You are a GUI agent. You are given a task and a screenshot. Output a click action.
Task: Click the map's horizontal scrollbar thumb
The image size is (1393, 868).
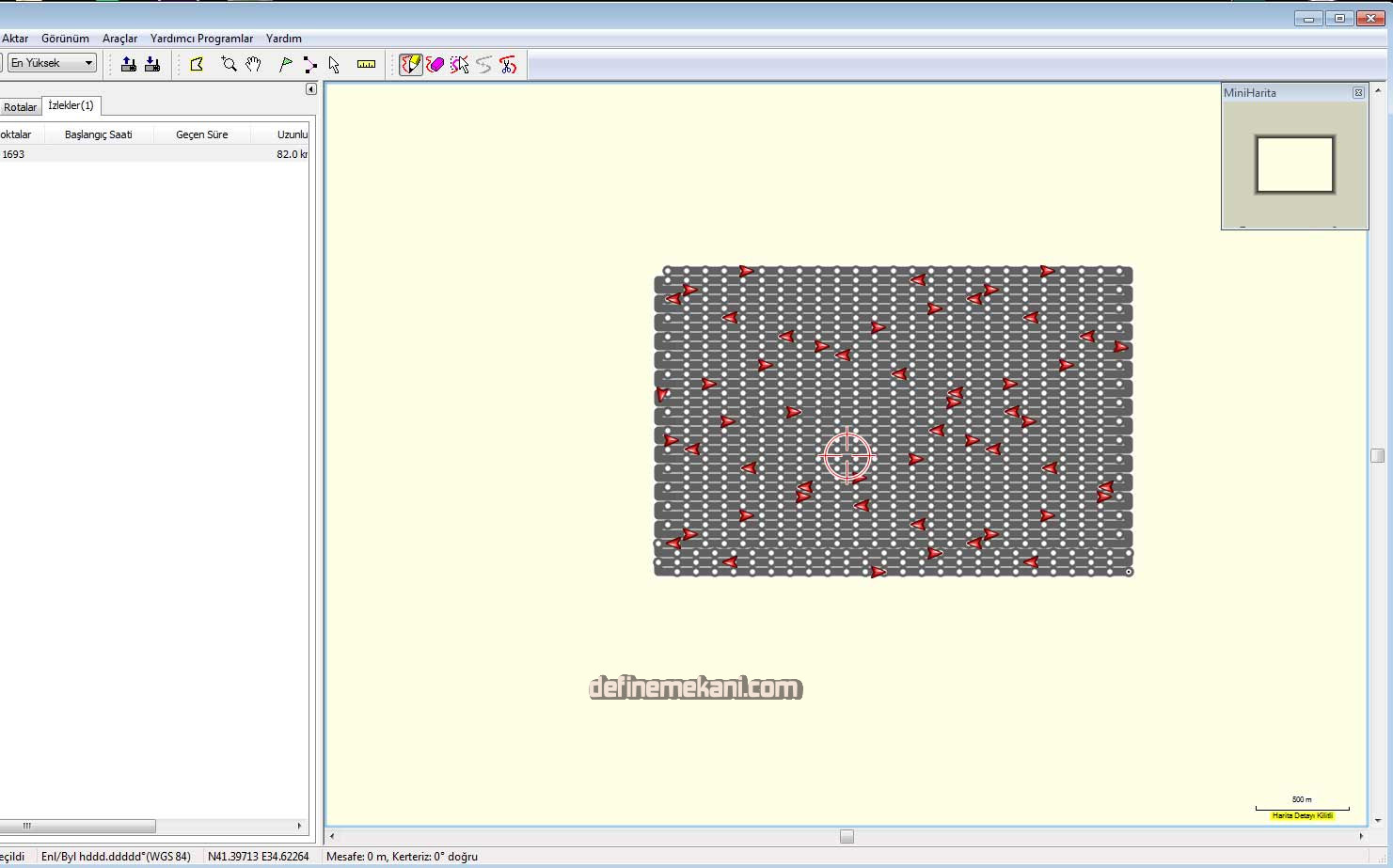click(x=847, y=836)
